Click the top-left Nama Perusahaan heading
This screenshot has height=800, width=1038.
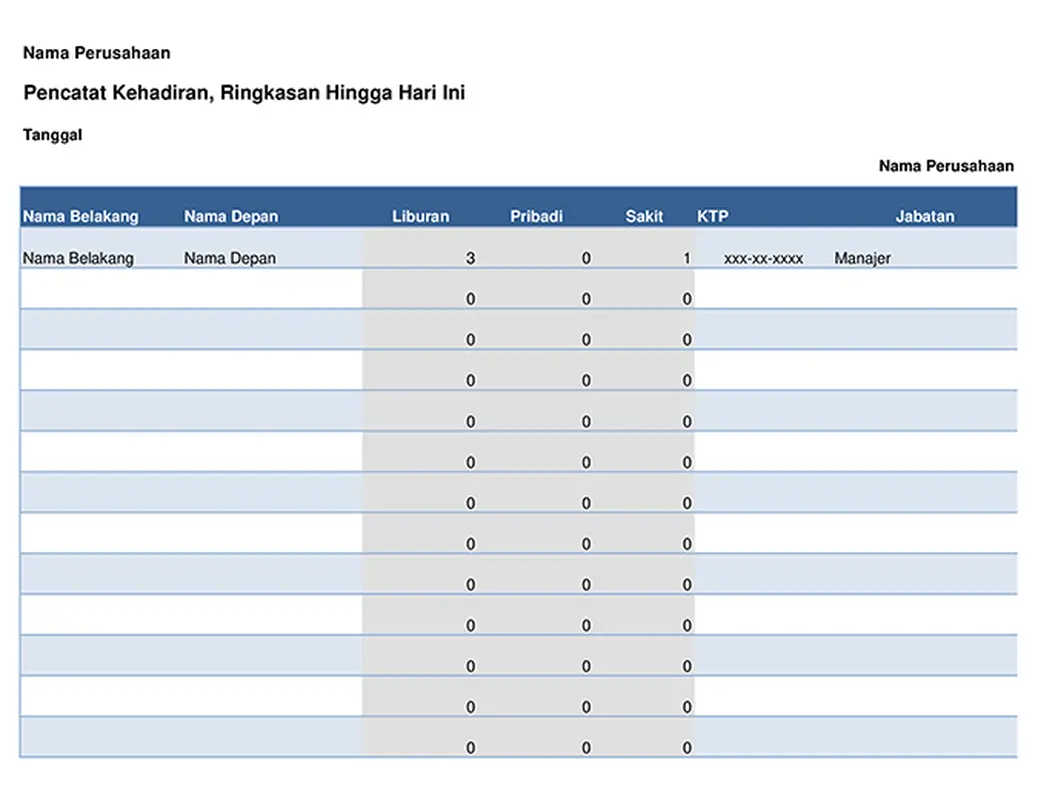tap(97, 53)
